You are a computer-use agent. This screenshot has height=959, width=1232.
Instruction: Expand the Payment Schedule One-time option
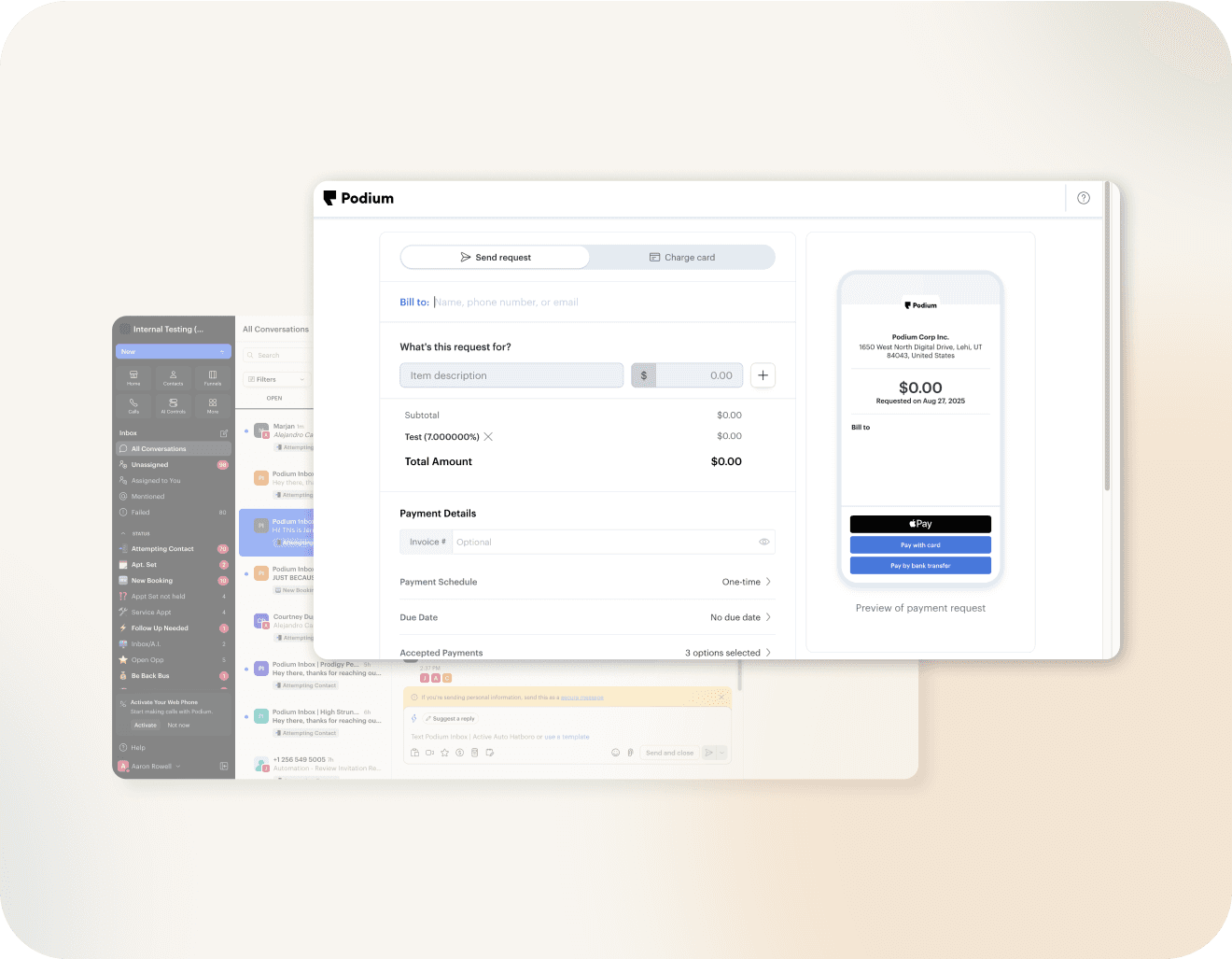click(747, 582)
